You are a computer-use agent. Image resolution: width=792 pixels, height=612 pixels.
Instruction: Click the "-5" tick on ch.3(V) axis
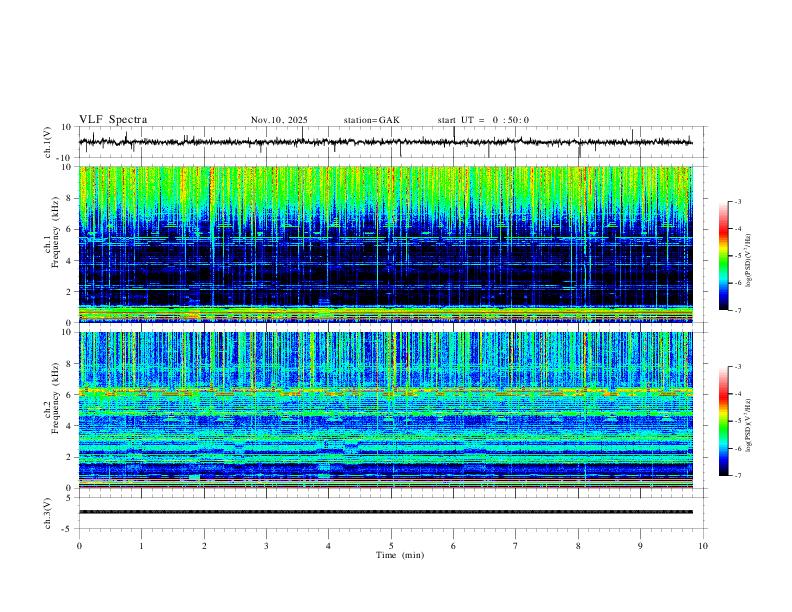click(x=68, y=529)
